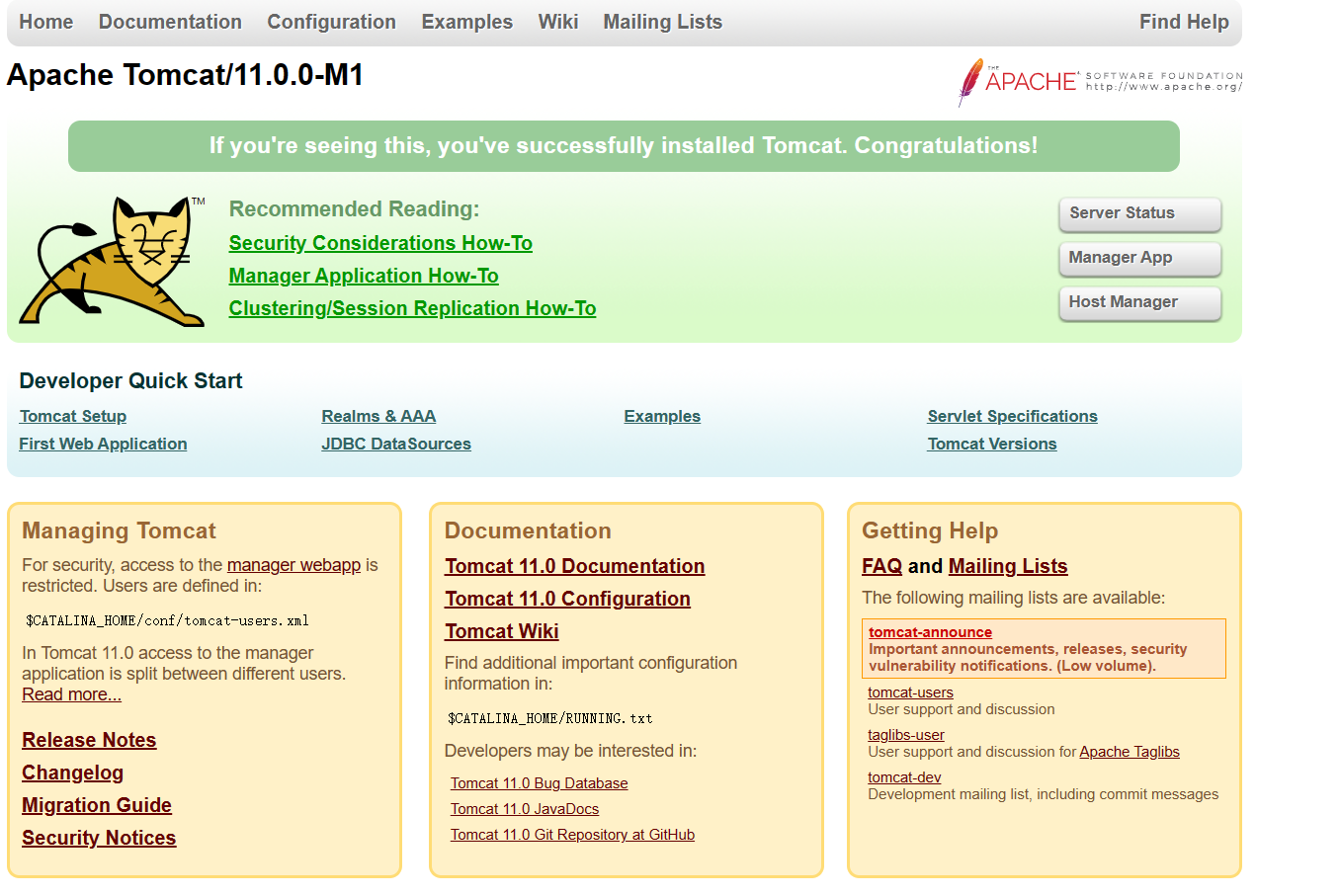Open Mailing Lists link in Getting Help

1008,566
